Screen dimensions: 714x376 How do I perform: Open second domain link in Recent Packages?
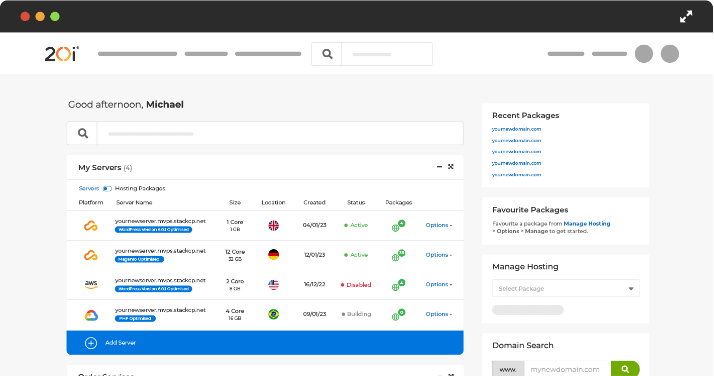(516, 141)
